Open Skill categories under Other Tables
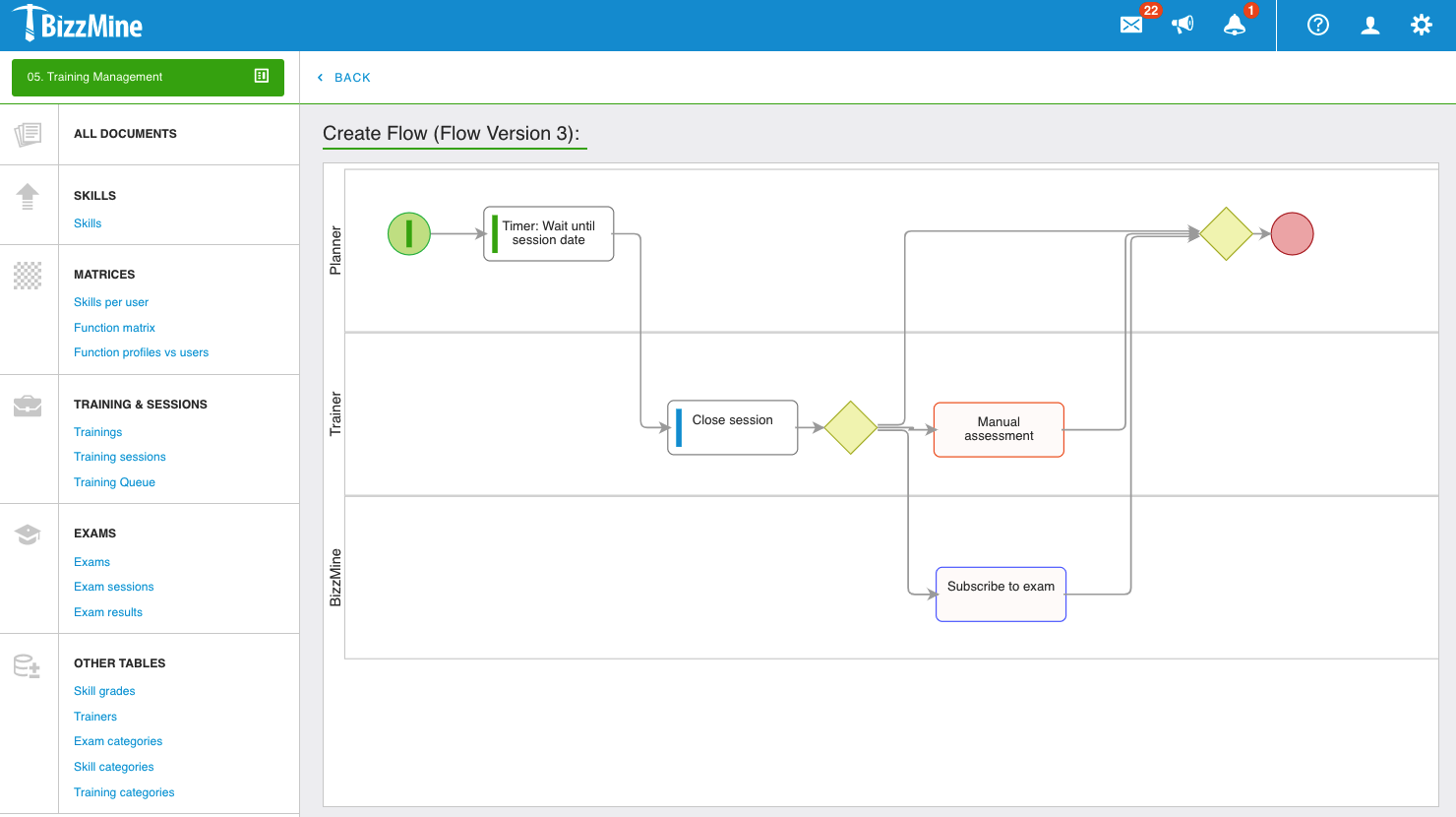 [113, 767]
